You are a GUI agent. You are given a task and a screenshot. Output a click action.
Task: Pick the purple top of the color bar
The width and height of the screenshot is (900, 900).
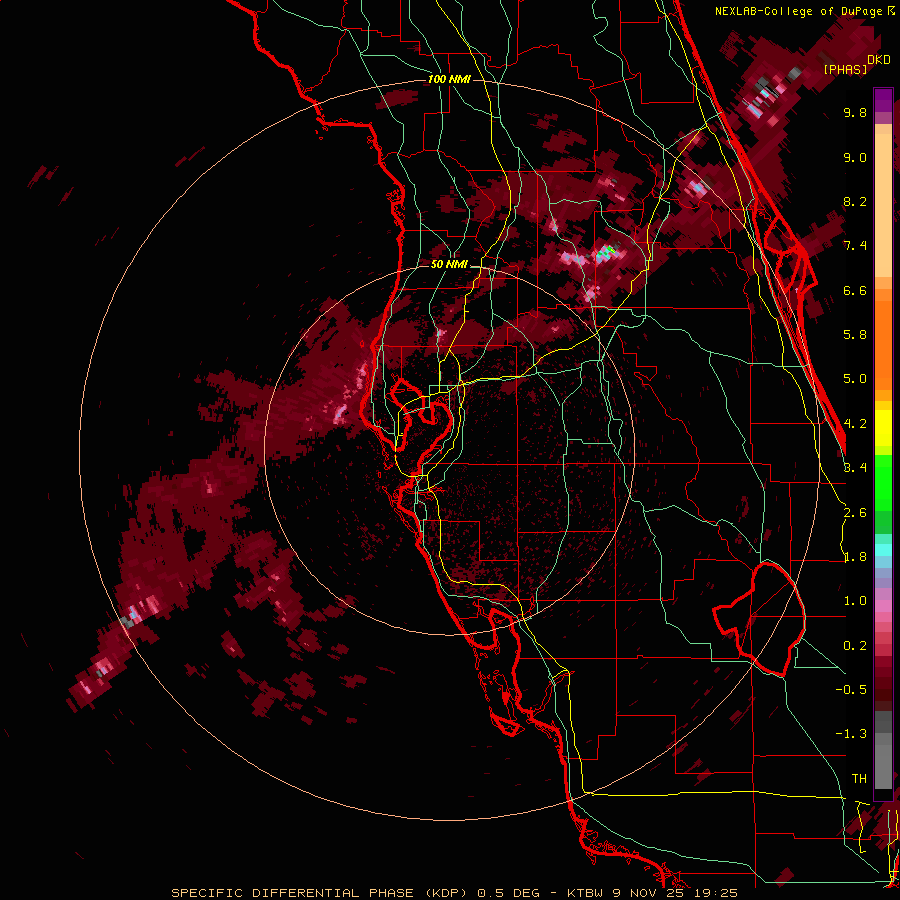click(x=883, y=100)
